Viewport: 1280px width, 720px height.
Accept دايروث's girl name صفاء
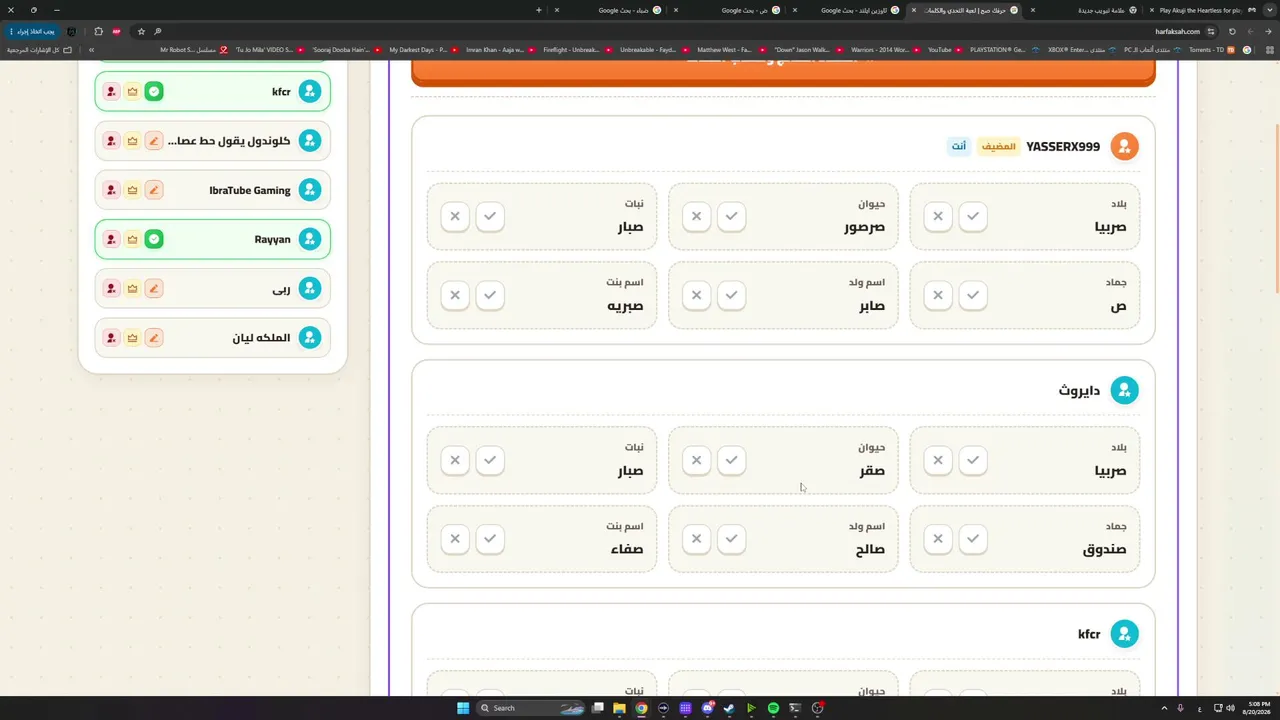490,539
